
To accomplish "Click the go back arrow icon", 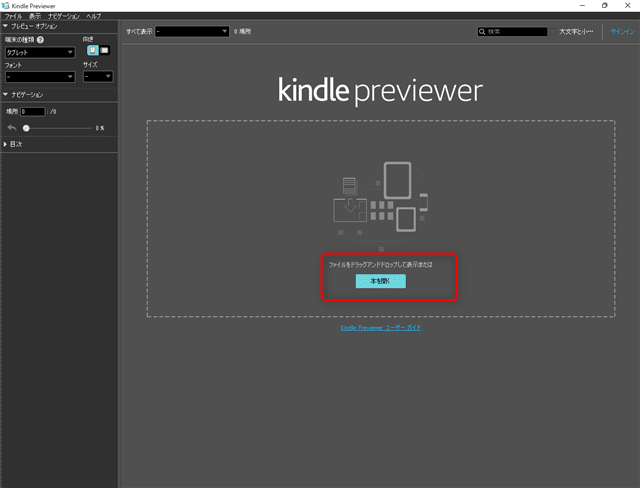I will [x=12, y=128].
